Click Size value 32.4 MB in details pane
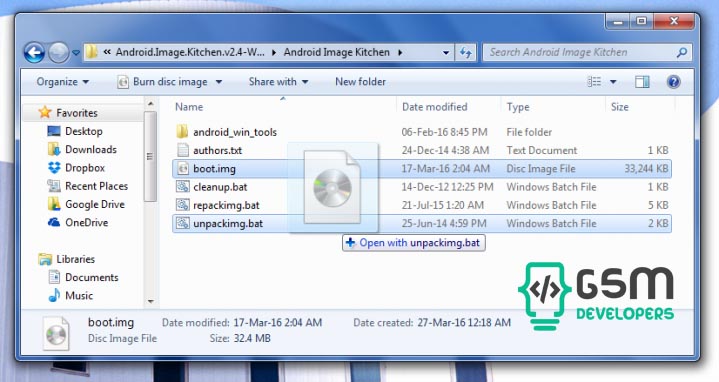719x382 pixels. (252, 338)
